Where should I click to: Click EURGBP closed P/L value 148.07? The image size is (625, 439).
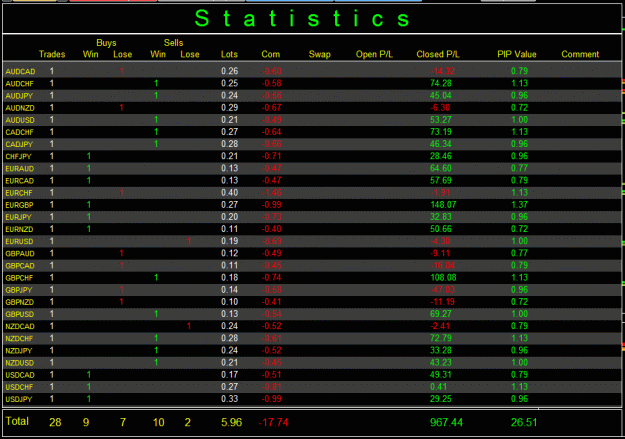(443, 205)
